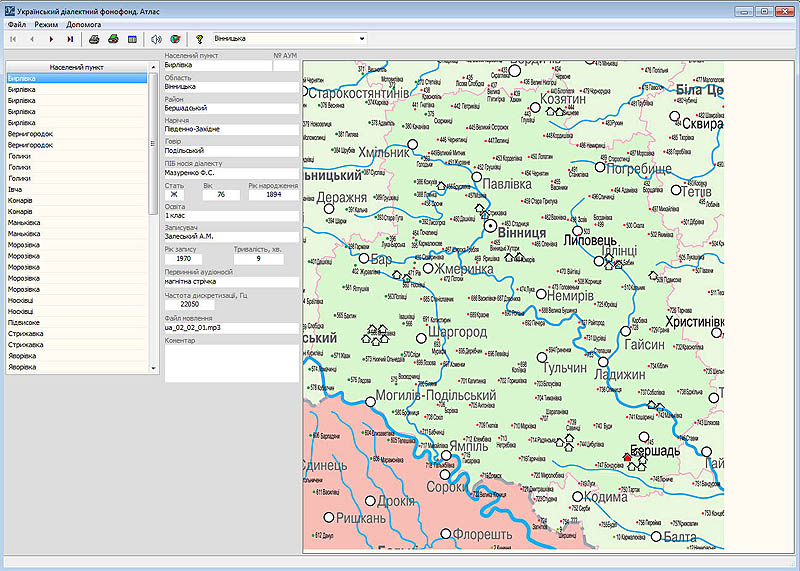Click the Область field showing Вінницька
Image resolution: width=800 pixels, height=571 pixels.
(x=231, y=87)
